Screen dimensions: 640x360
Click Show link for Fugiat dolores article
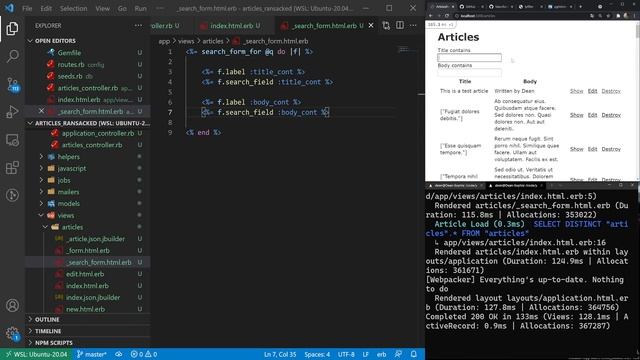tap(576, 115)
